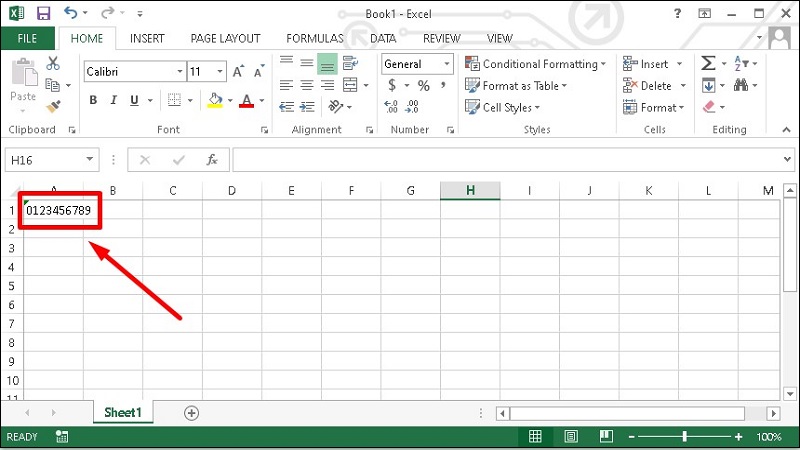Add a new sheet with plus button
This screenshot has width=800, height=450.
click(x=191, y=413)
